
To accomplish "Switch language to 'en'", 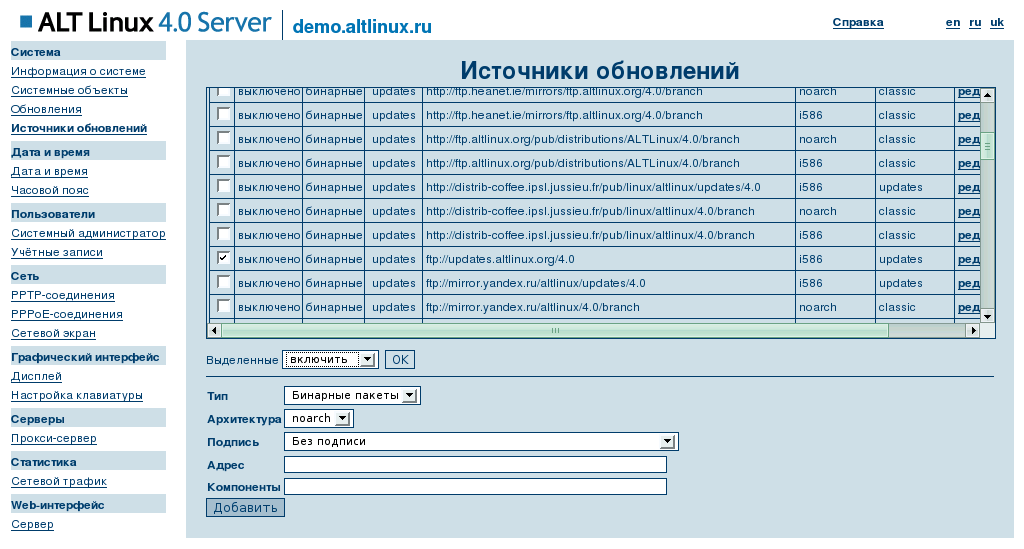I will [x=952, y=22].
